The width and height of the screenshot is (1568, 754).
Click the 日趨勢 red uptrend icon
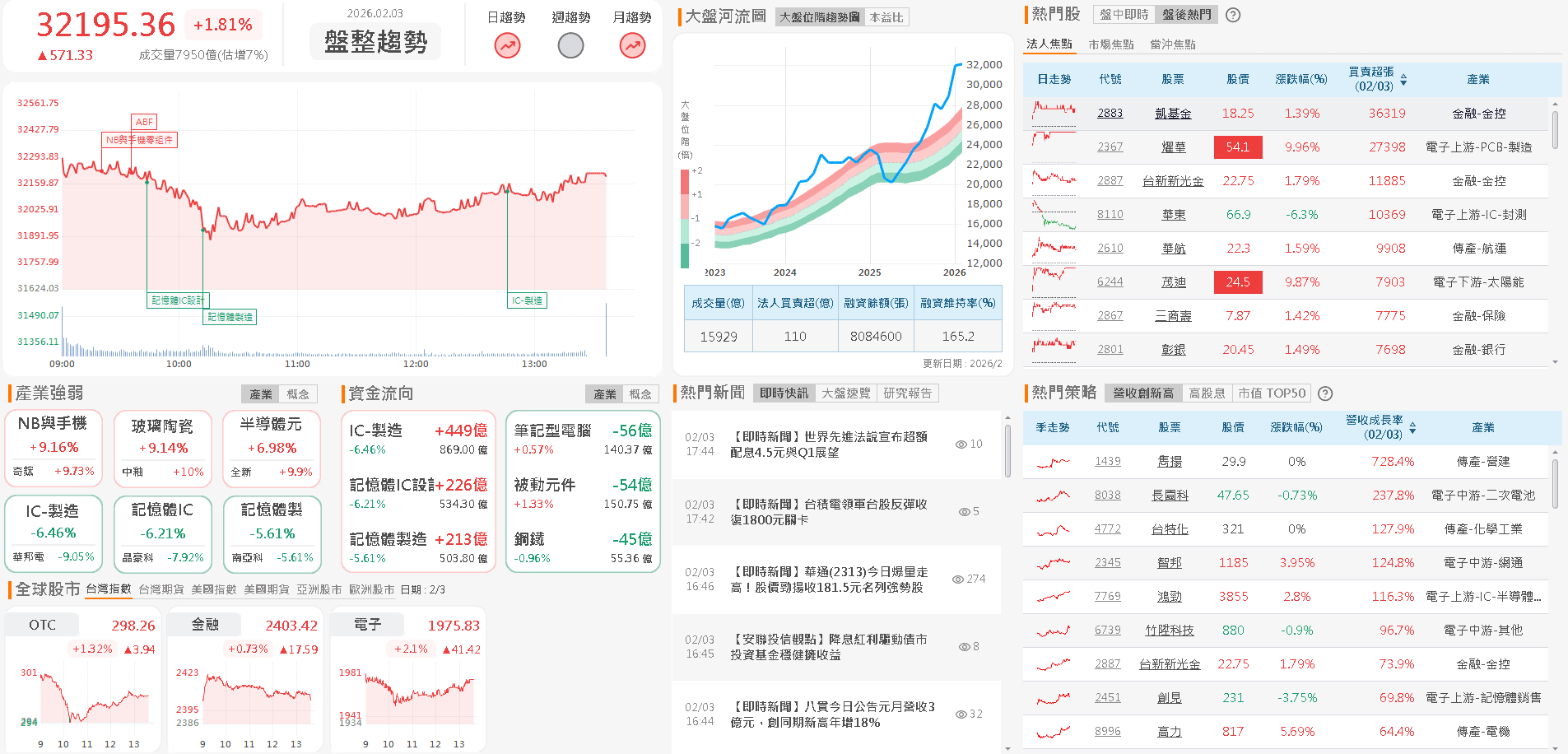point(506,46)
